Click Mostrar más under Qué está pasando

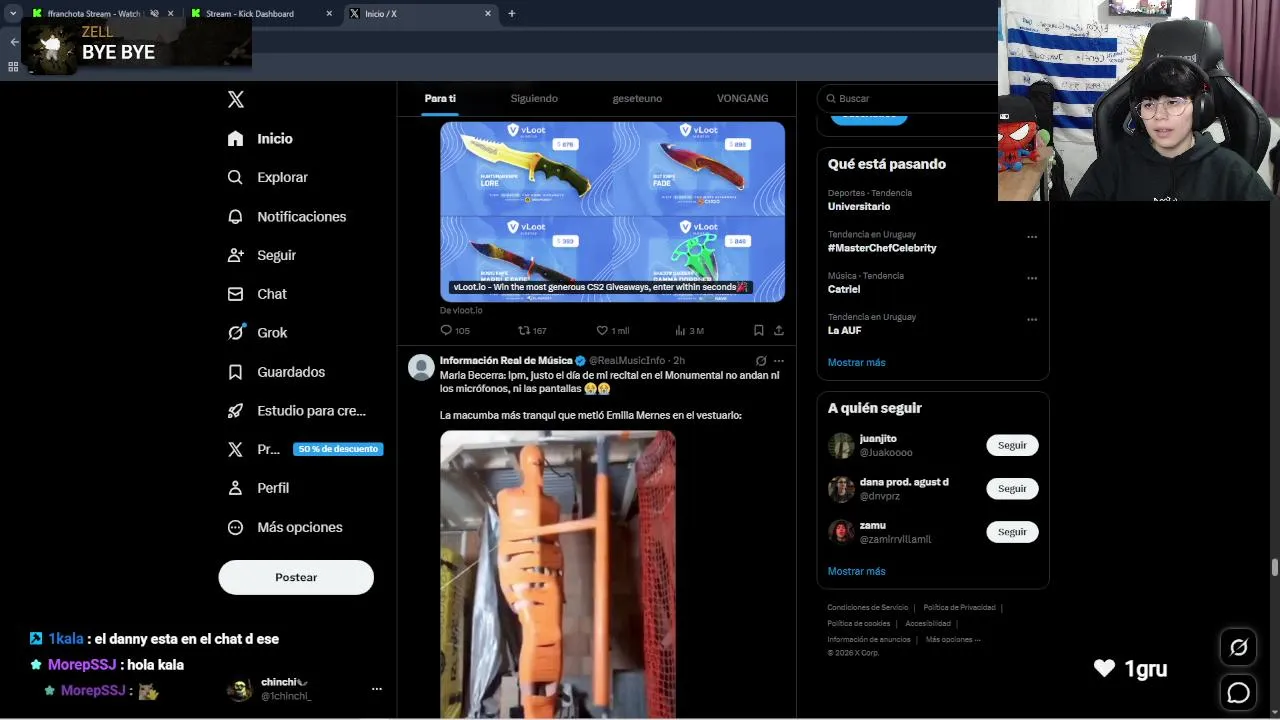(856, 362)
